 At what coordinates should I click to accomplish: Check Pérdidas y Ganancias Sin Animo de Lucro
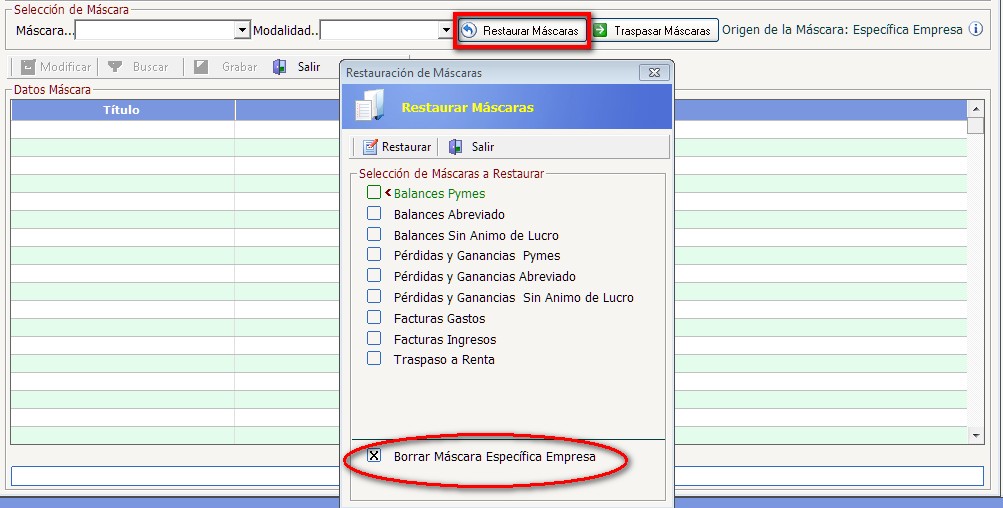pyautogui.click(x=374, y=297)
